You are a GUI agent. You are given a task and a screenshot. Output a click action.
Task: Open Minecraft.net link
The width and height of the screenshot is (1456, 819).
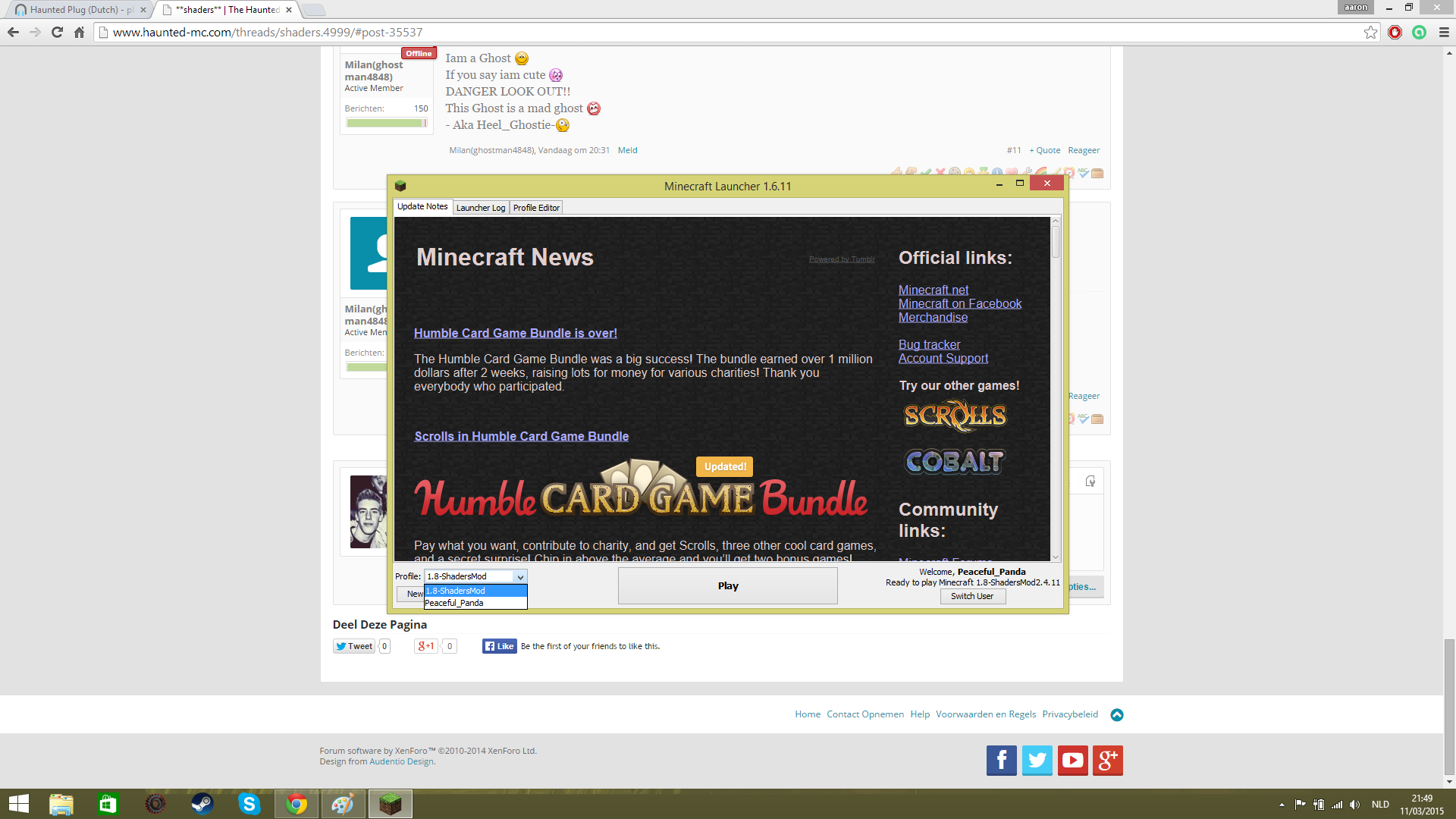tap(934, 290)
